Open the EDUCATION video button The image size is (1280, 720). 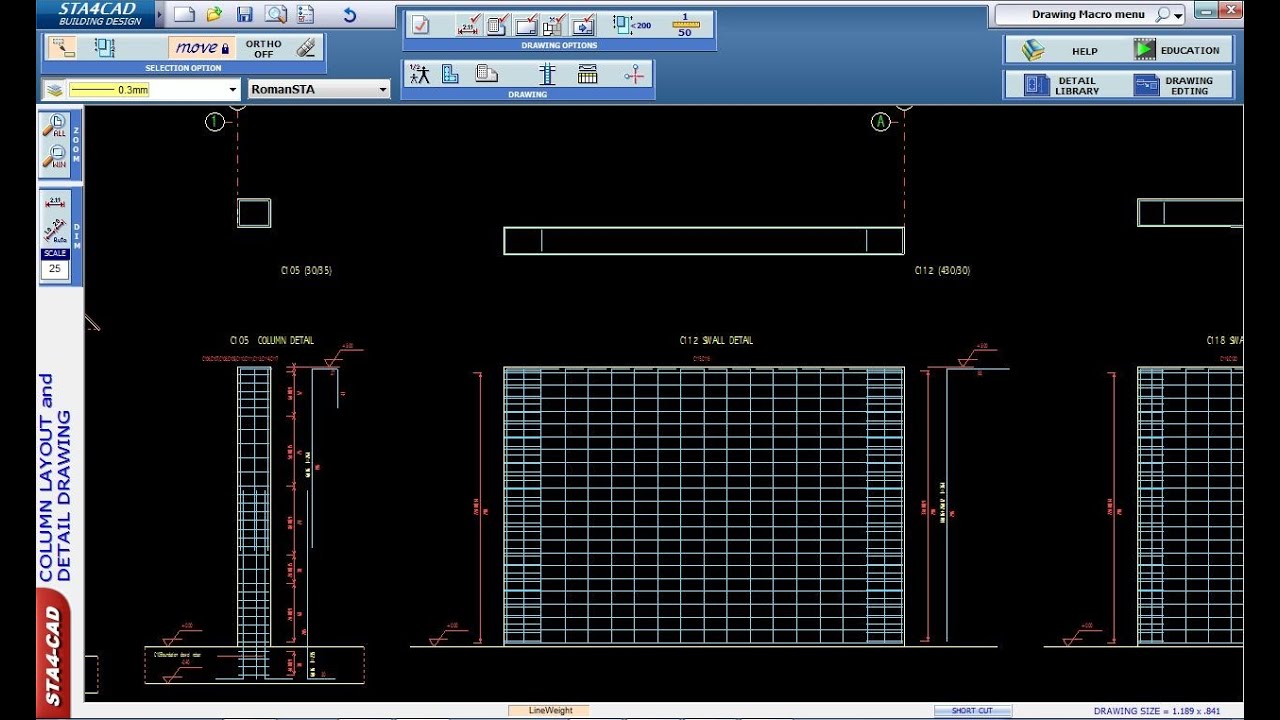1177,50
